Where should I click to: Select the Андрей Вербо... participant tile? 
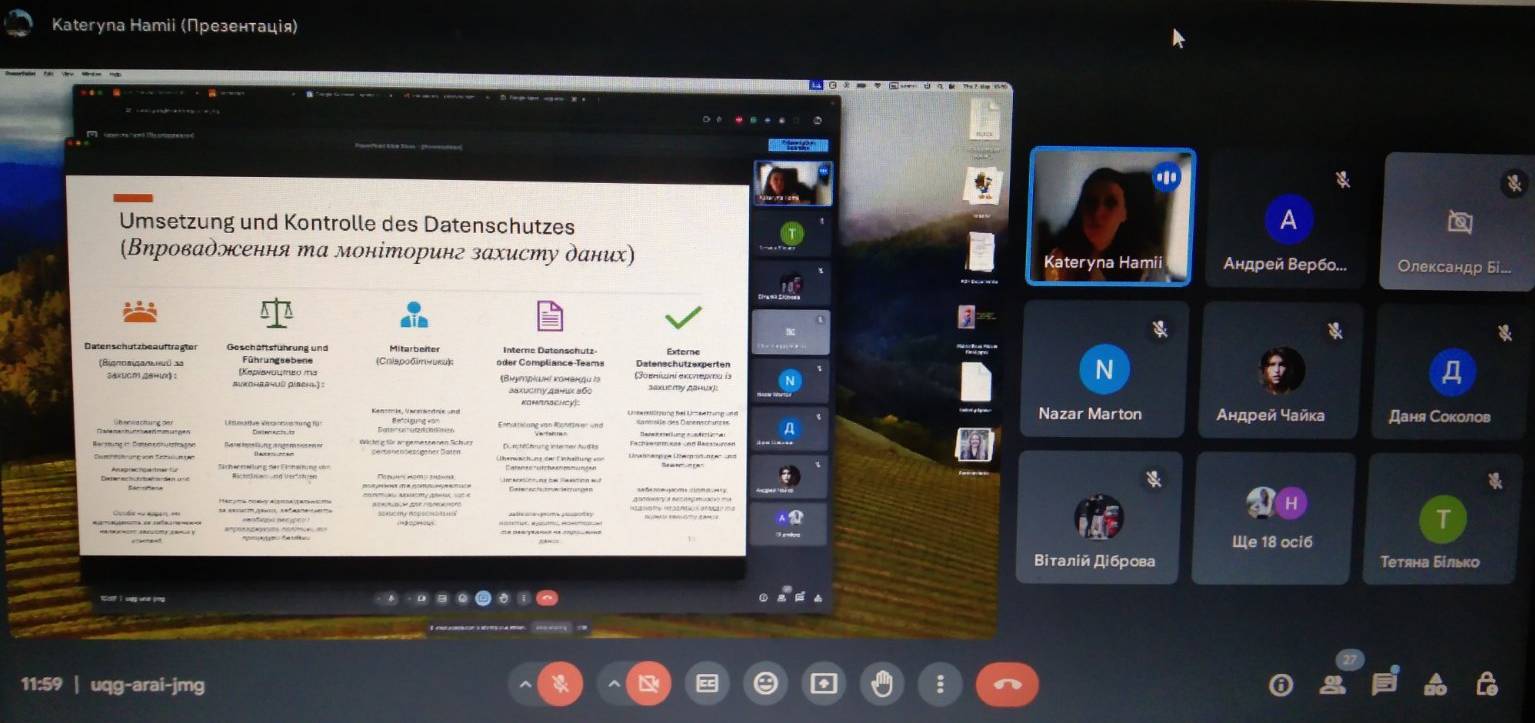1284,219
